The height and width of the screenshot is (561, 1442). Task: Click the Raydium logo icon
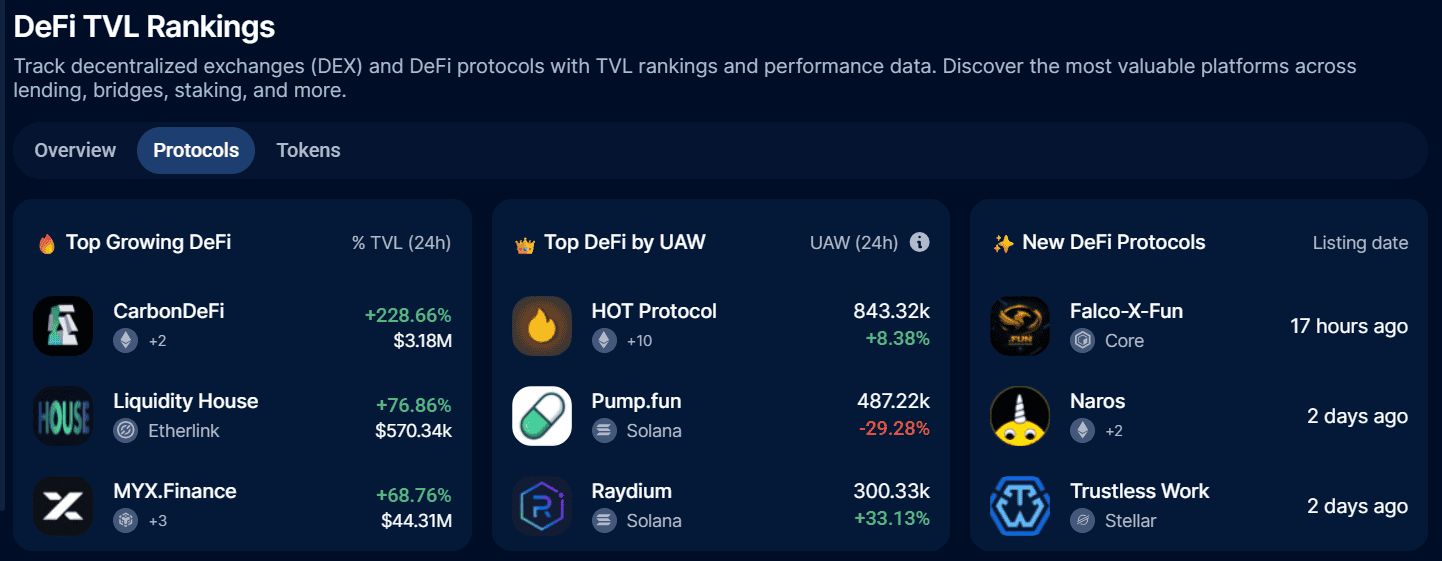542,506
